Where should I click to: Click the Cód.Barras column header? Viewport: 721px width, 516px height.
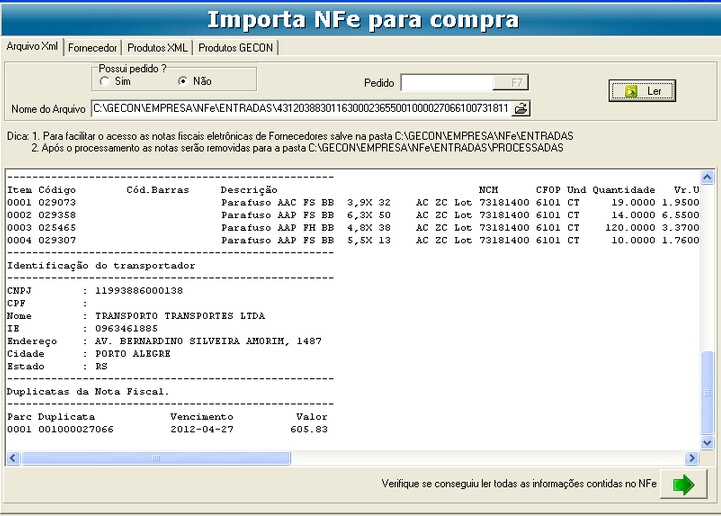tap(158, 190)
